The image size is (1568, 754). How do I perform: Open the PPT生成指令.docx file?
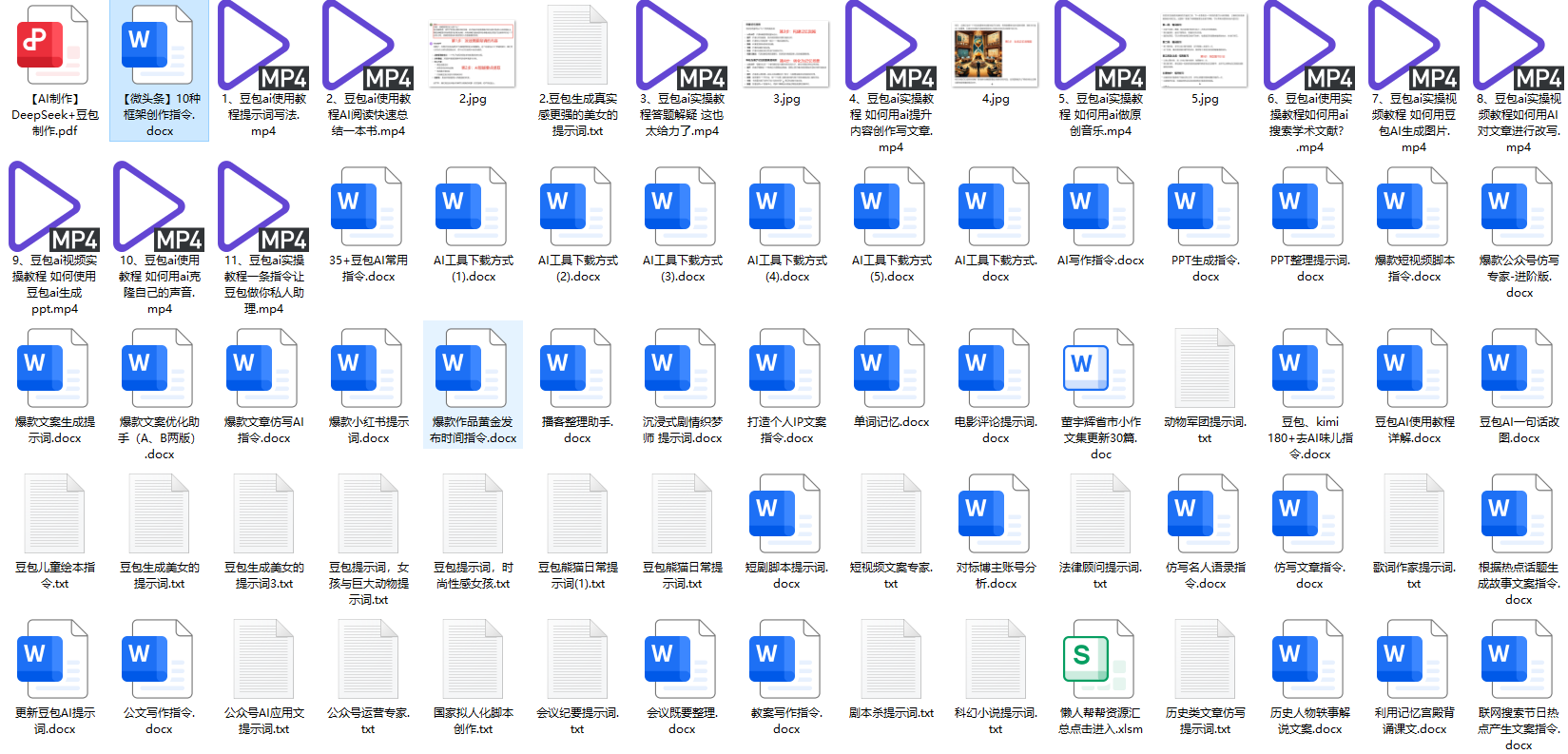coord(1205,207)
